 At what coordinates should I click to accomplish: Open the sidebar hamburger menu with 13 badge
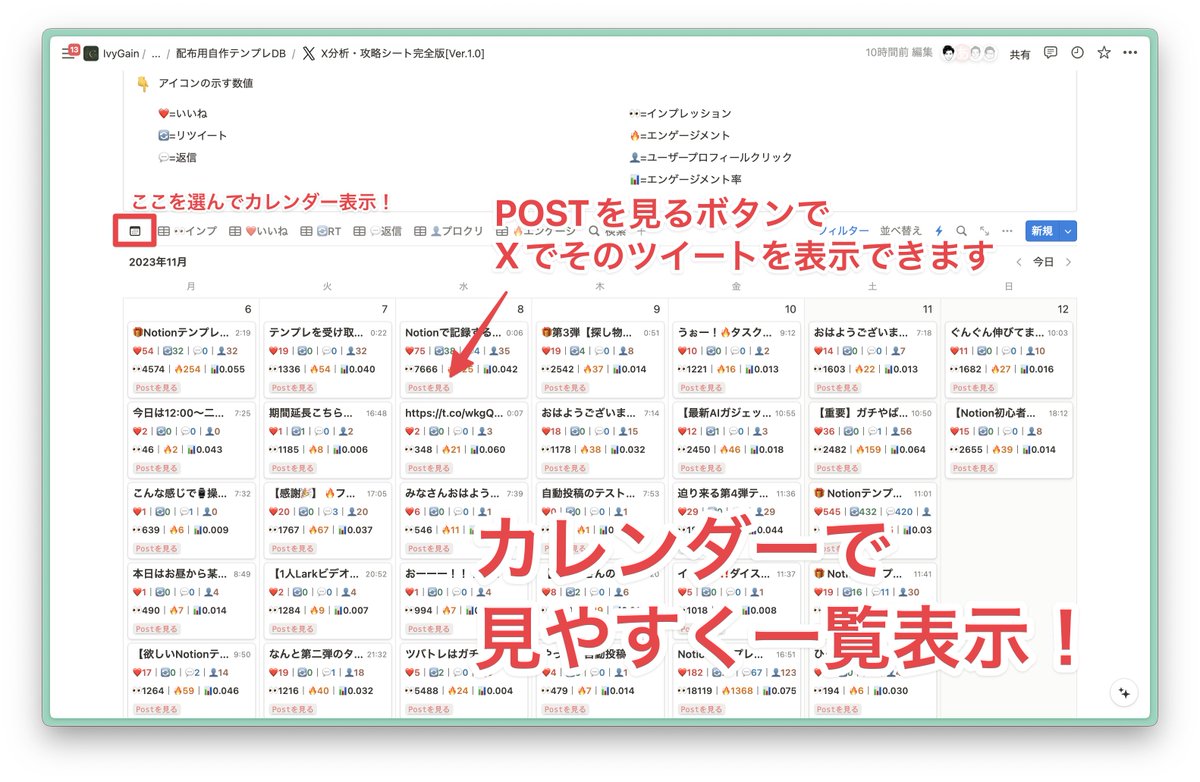[70, 52]
